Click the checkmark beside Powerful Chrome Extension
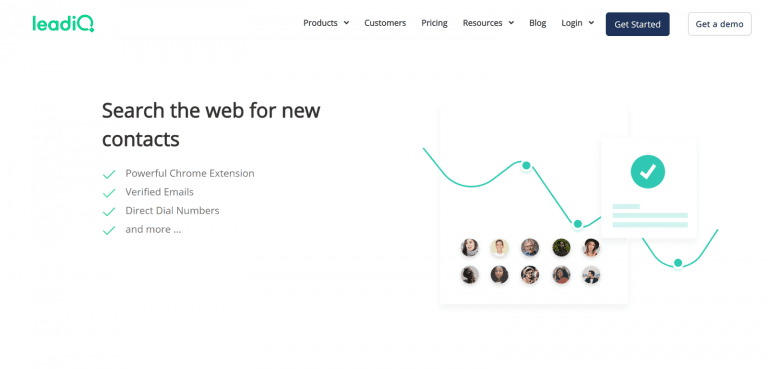768x369 pixels. (109, 174)
